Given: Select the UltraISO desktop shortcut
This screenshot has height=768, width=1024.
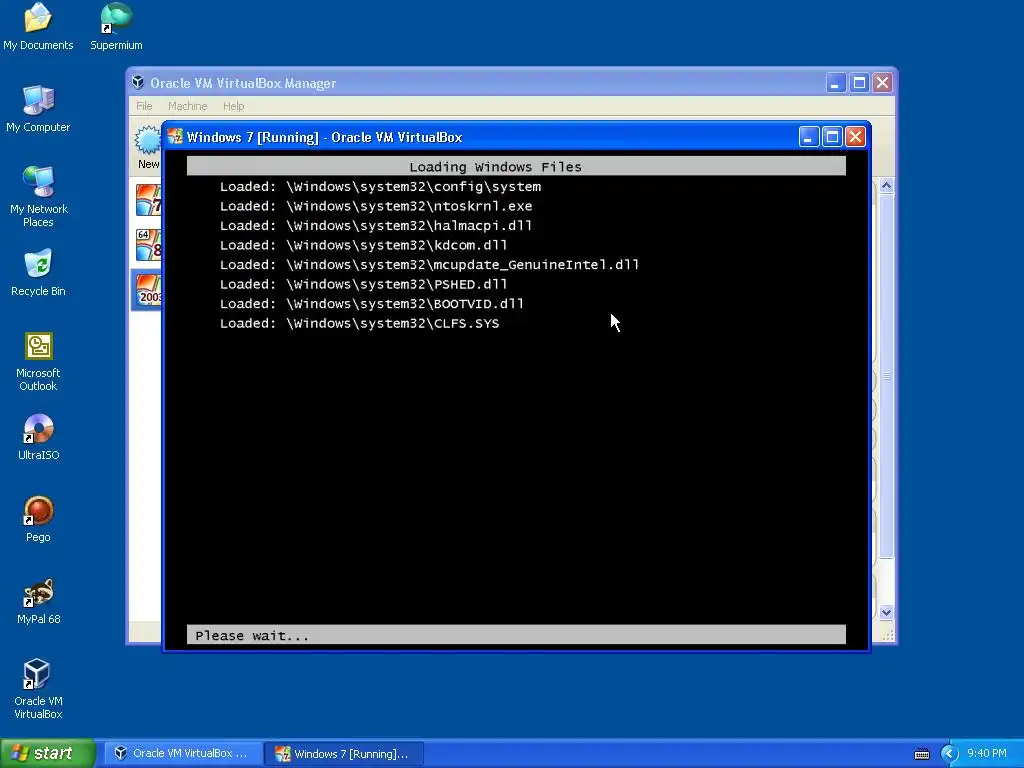Looking at the screenshot, I should 38,436.
